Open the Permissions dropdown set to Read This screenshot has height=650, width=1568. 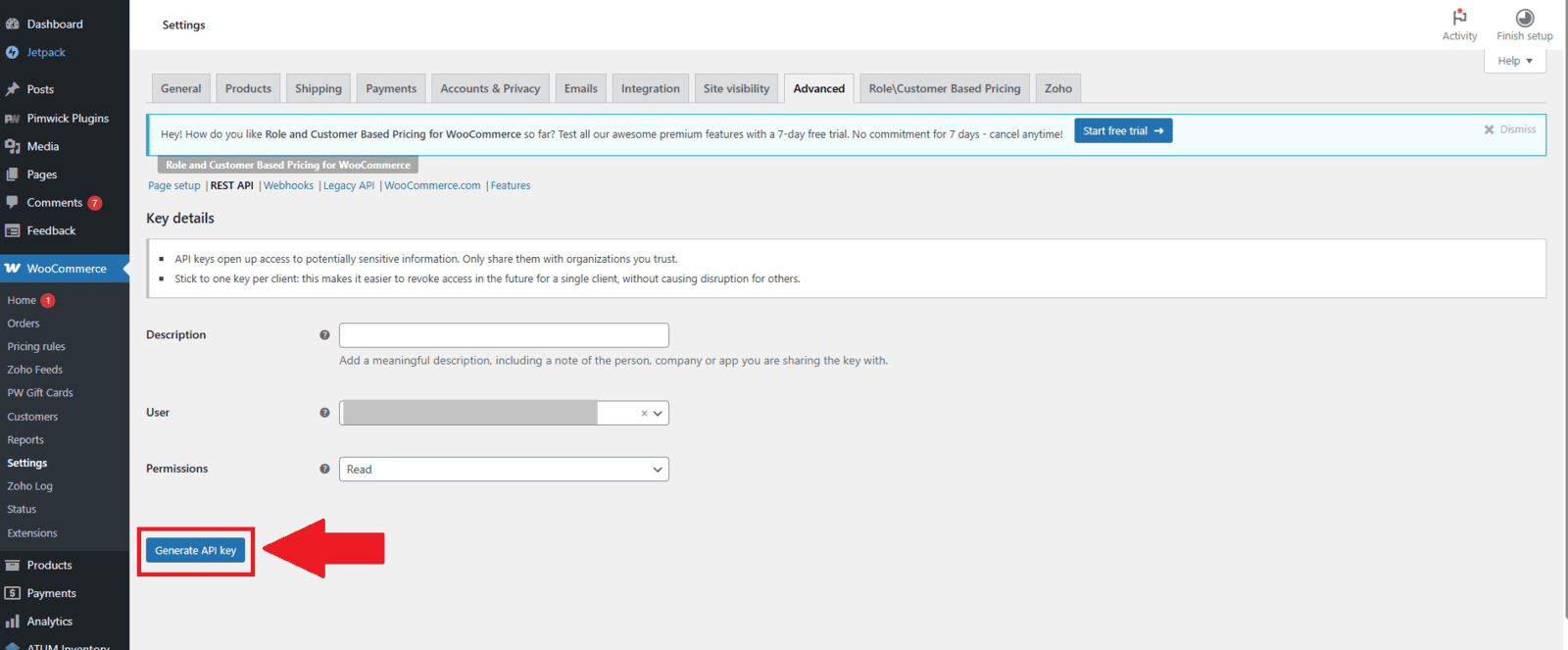pos(504,470)
